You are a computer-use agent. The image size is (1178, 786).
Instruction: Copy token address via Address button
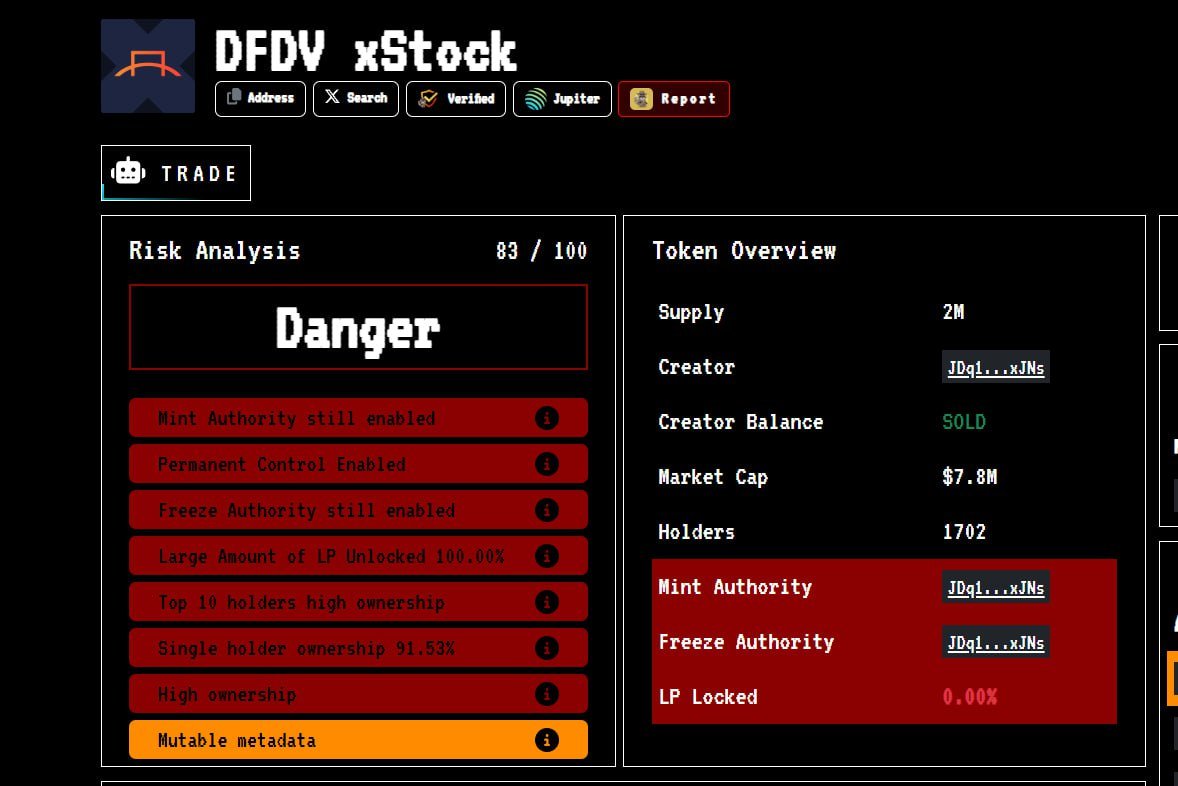tap(260, 98)
